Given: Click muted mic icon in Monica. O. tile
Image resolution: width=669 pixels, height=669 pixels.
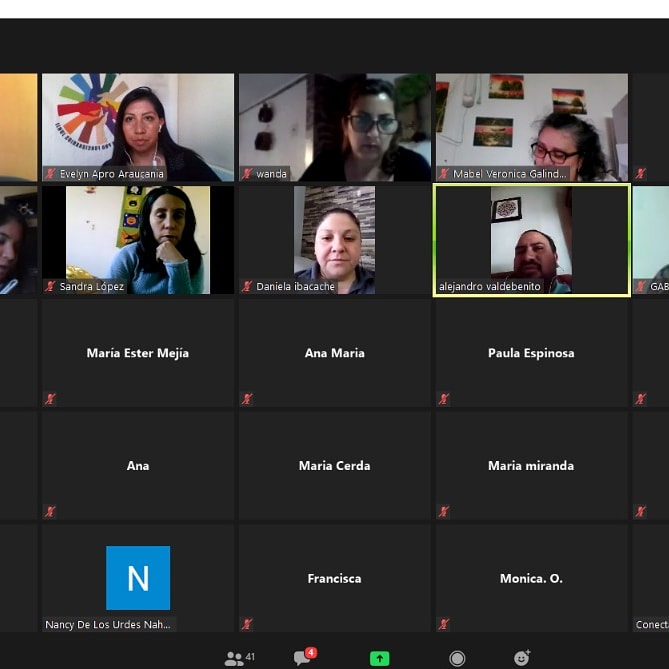Looking at the screenshot, I should pos(444,624).
